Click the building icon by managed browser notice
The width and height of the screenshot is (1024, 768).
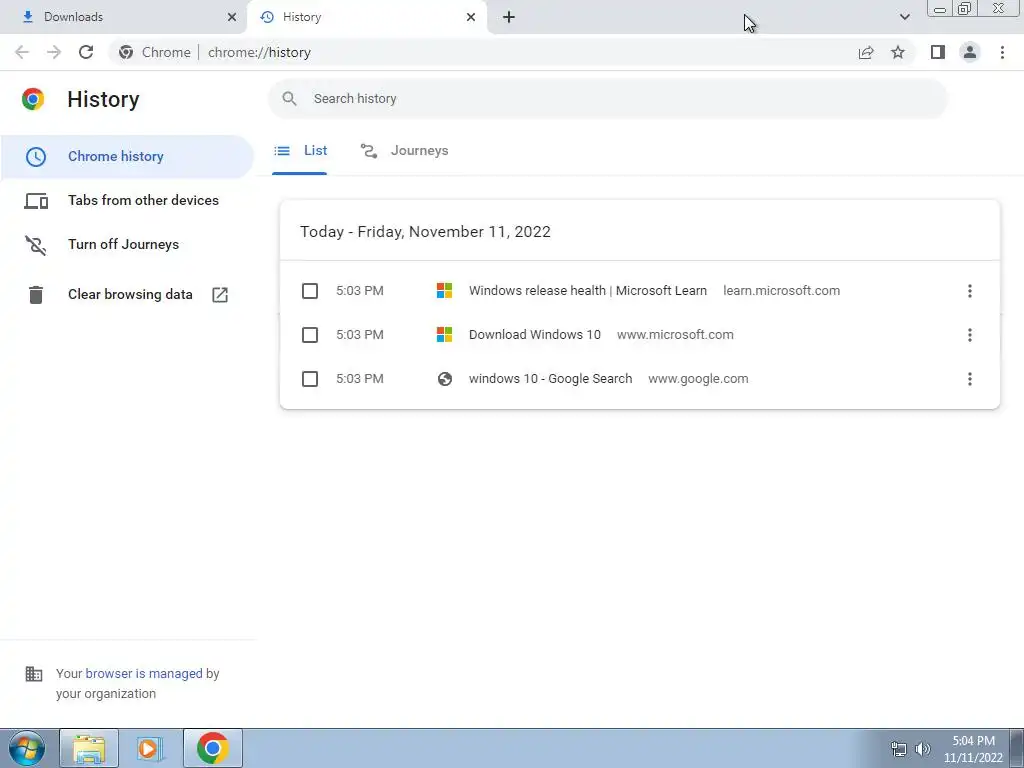click(33, 673)
